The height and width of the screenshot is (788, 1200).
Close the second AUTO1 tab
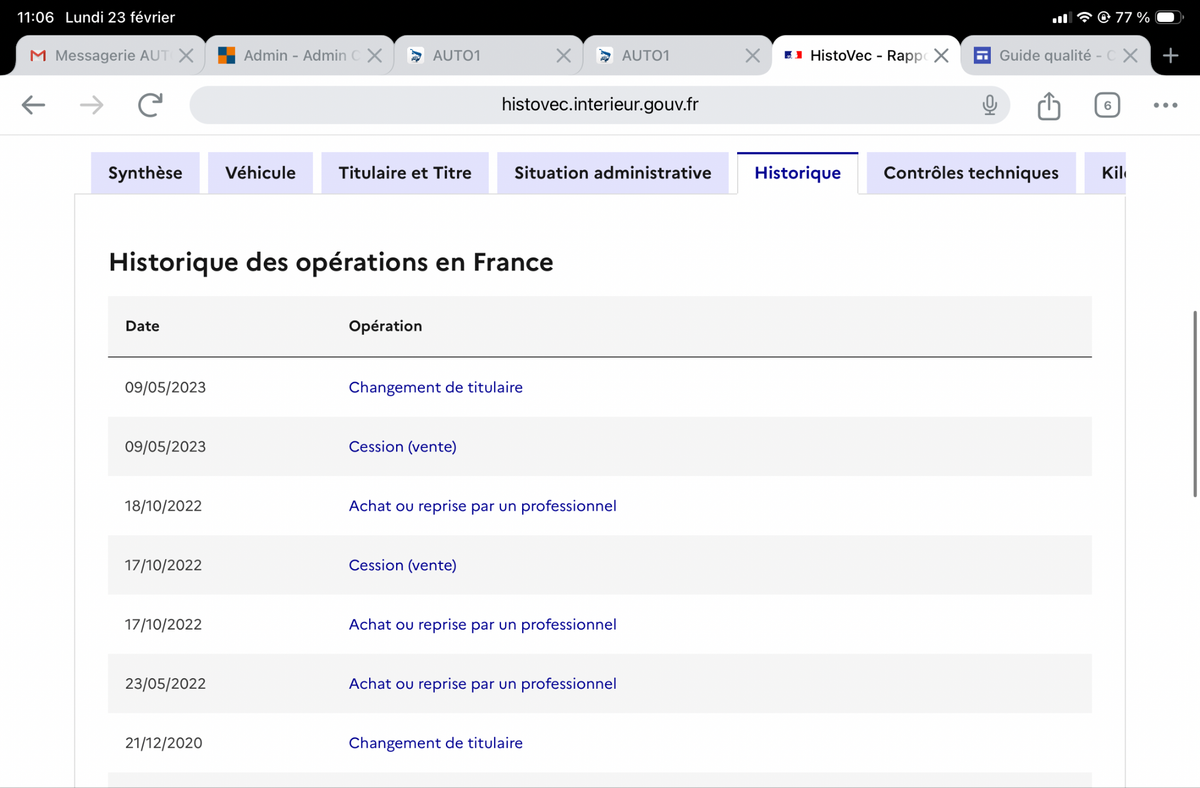coord(752,56)
